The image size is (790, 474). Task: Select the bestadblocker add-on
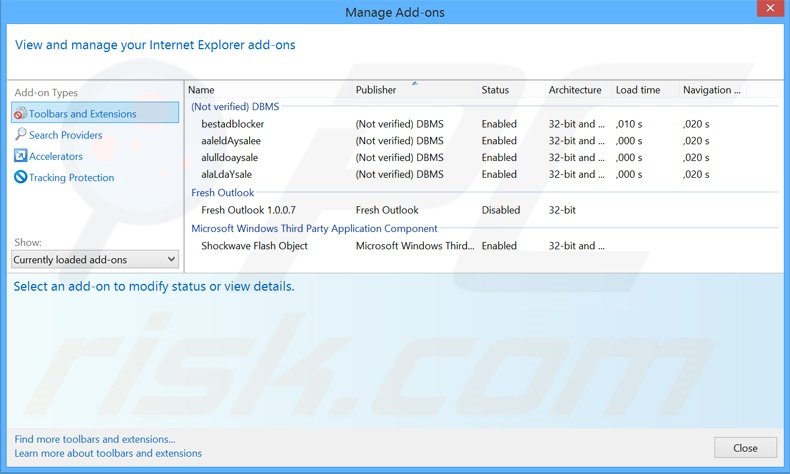tap(232, 124)
